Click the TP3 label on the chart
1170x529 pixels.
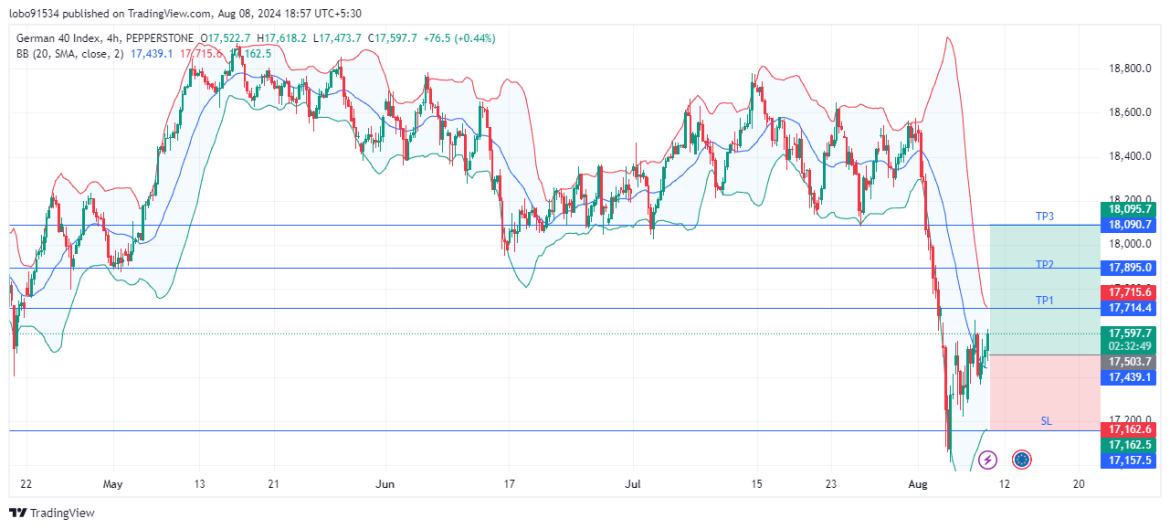click(1044, 216)
